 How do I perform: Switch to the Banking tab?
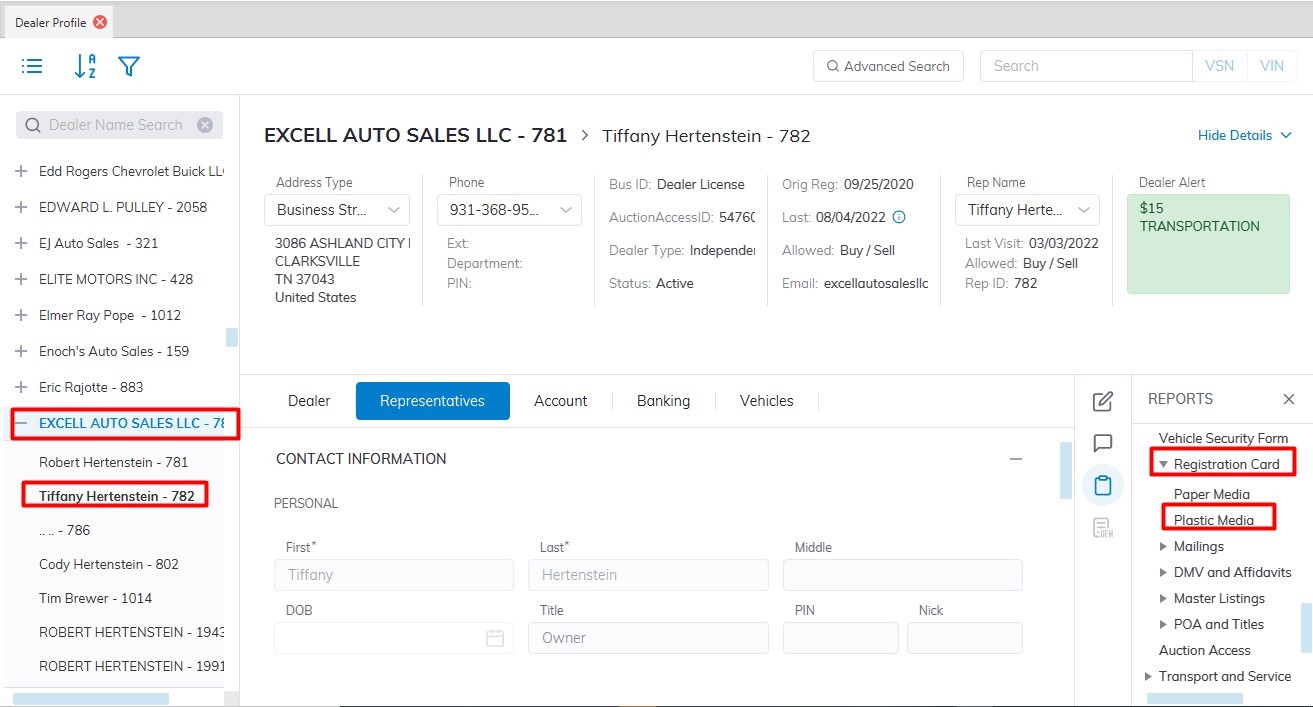pos(663,401)
